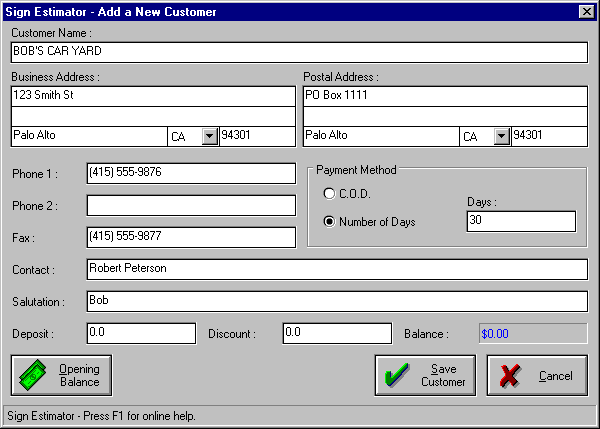Viewport: 600px width, 429px height.
Task: Select the Number of Days payment option
Action: coord(329,221)
